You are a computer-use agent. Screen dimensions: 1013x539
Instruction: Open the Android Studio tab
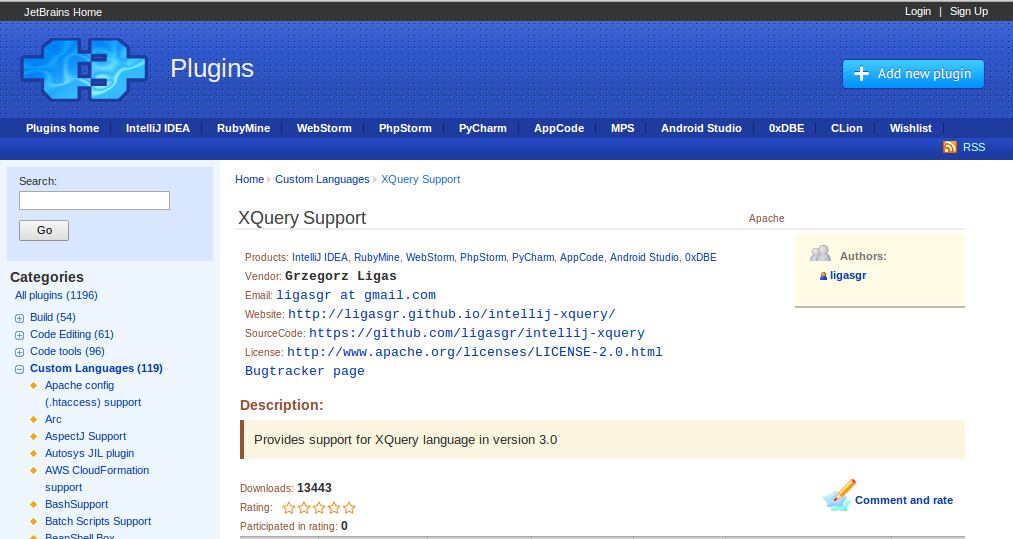click(x=701, y=128)
